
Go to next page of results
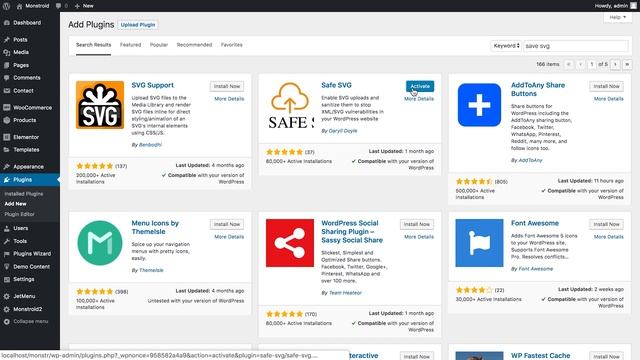pyautogui.click(x=615, y=64)
